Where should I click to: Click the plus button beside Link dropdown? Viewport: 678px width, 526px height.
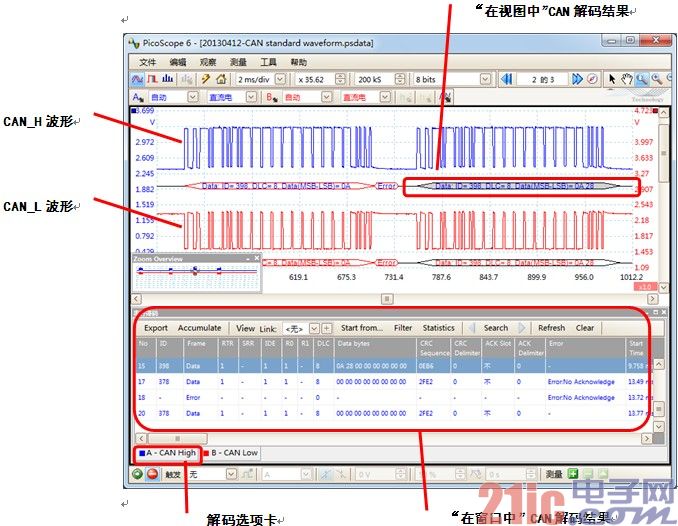326,328
